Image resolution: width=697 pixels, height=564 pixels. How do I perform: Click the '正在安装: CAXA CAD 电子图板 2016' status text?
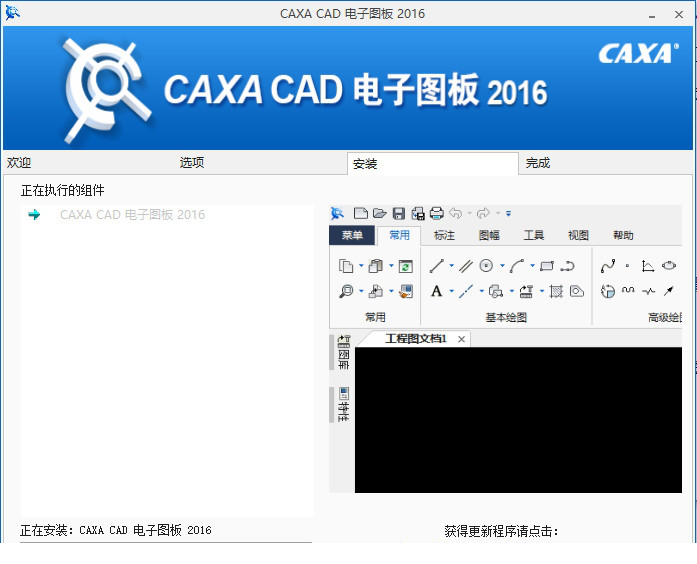116,530
